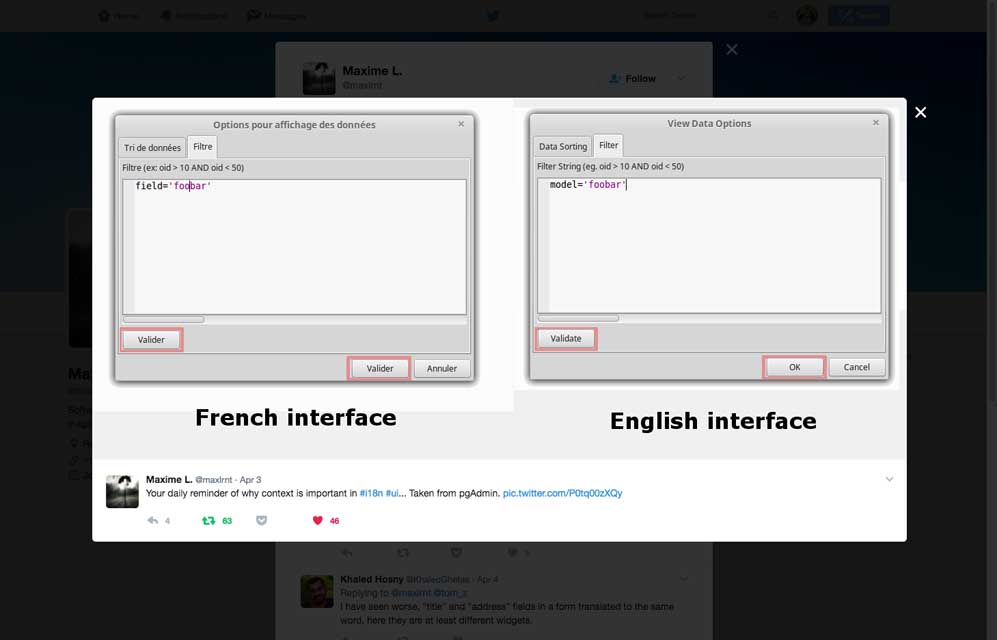Open the chevron menu next to Follow
Screen dimensions: 997x640
(x=682, y=78)
